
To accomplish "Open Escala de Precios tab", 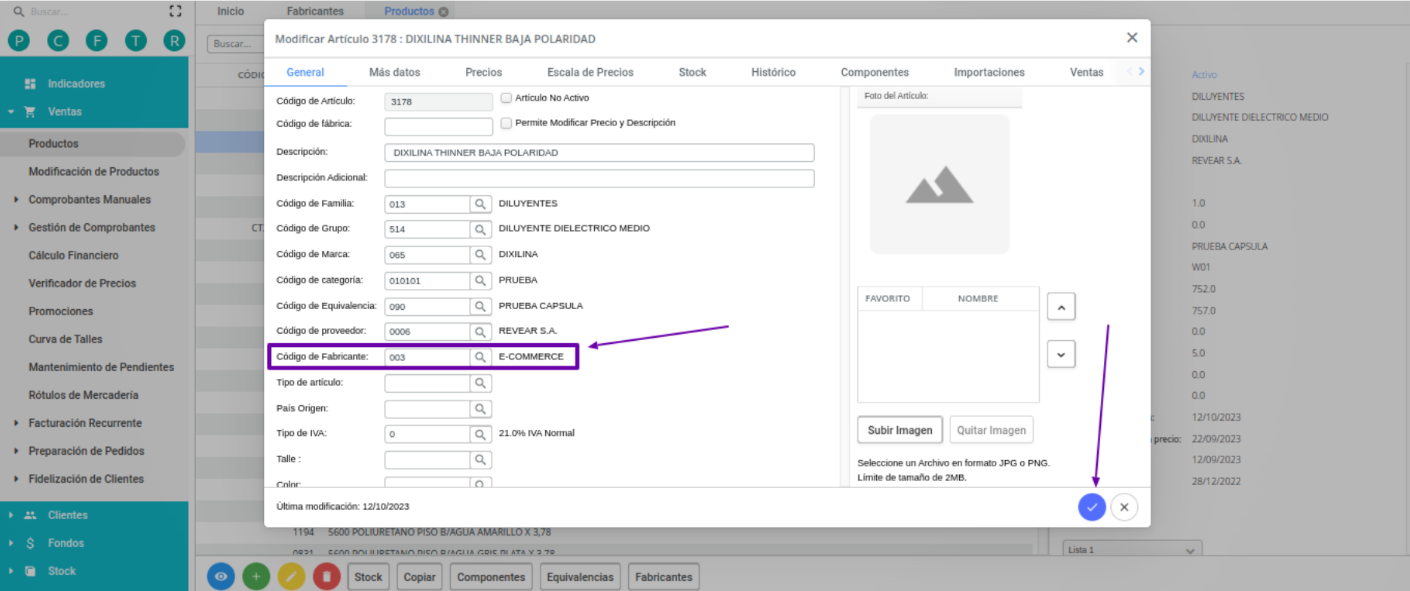I will tap(590, 72).
